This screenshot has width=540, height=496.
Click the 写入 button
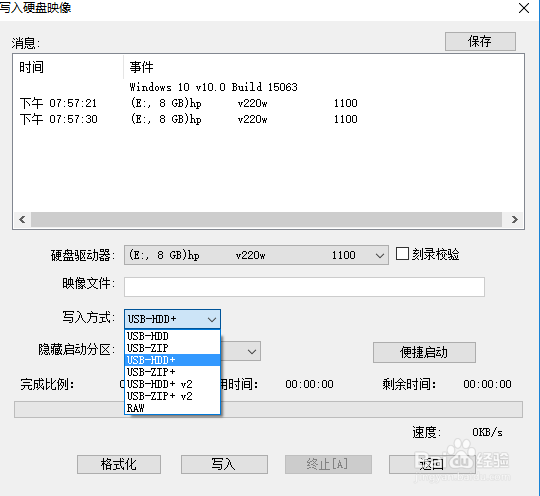pos(224,464)
